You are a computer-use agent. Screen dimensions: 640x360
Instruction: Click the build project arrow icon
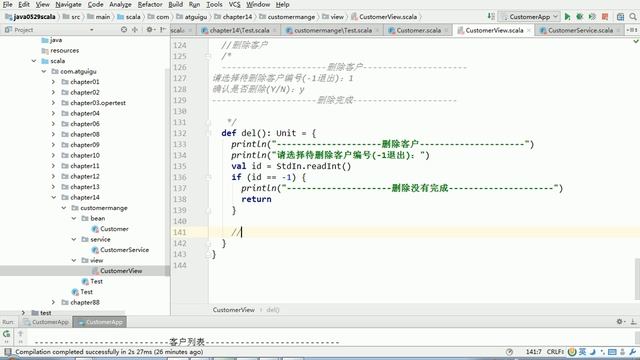491,17
